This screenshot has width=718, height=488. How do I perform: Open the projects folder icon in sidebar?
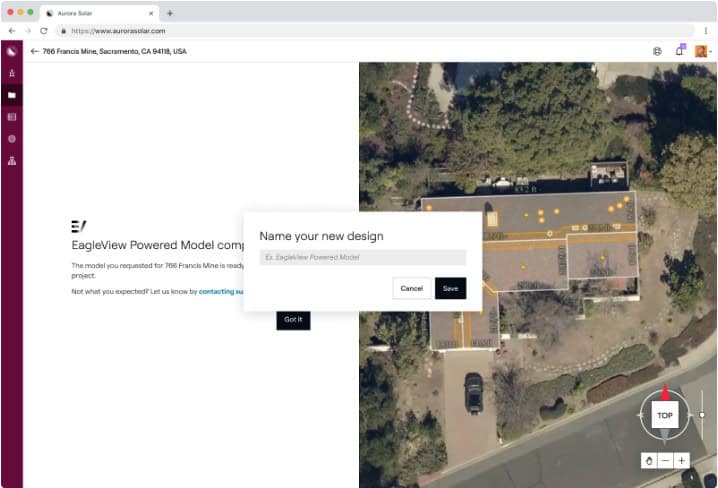(12, 95)
